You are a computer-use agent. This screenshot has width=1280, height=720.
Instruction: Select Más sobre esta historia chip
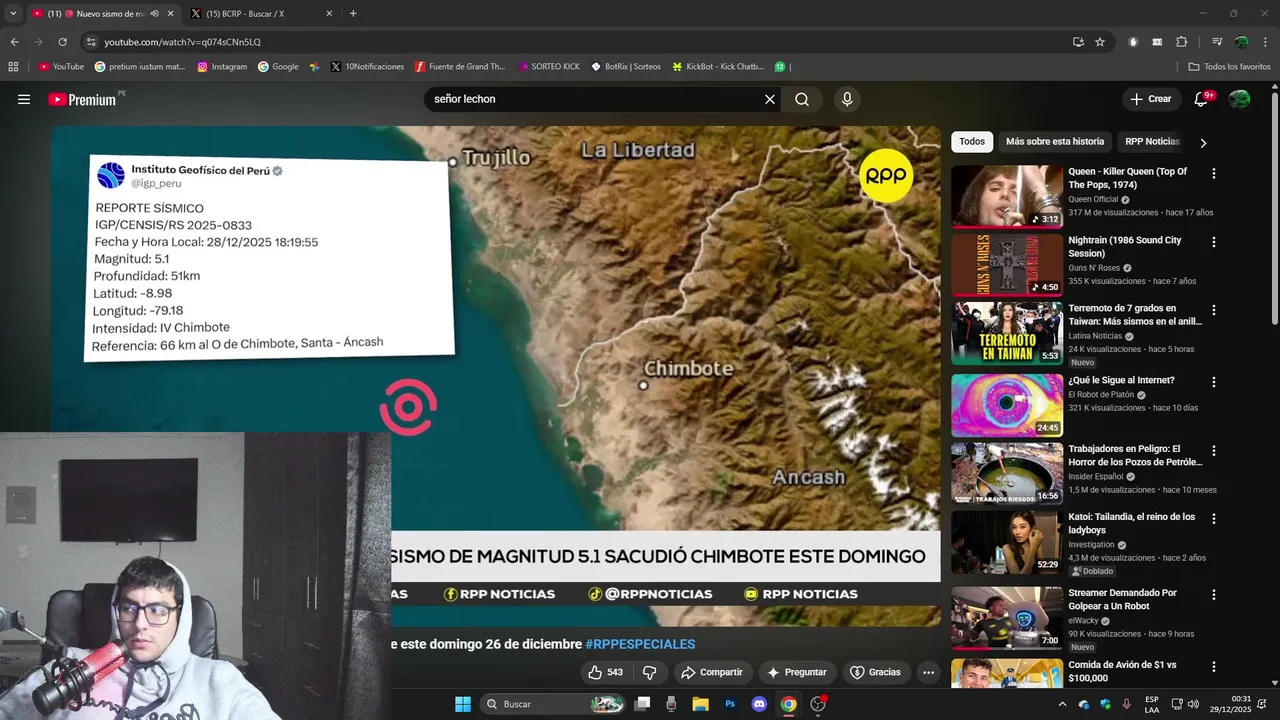[1055, 142]
